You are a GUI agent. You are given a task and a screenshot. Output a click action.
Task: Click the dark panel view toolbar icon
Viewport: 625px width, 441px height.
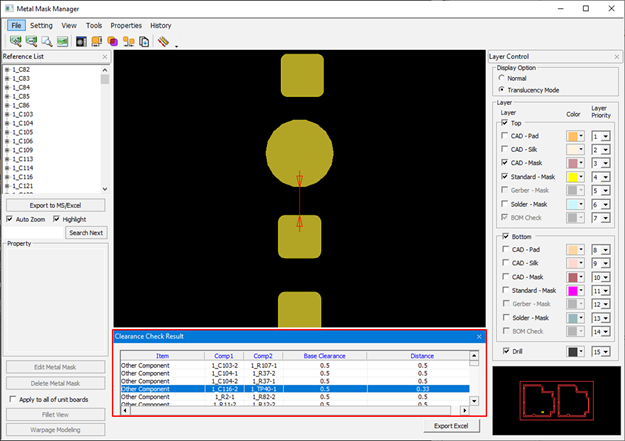pyautogui.click(x=82, y=41)
